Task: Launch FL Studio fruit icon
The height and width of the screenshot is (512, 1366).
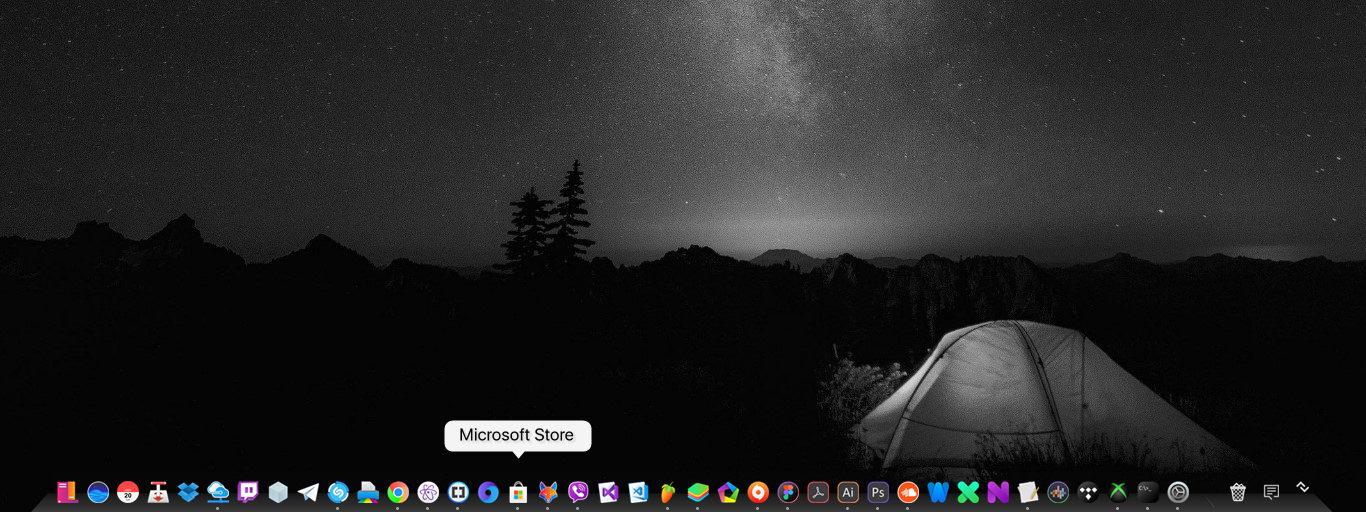Action: (668, 492)
